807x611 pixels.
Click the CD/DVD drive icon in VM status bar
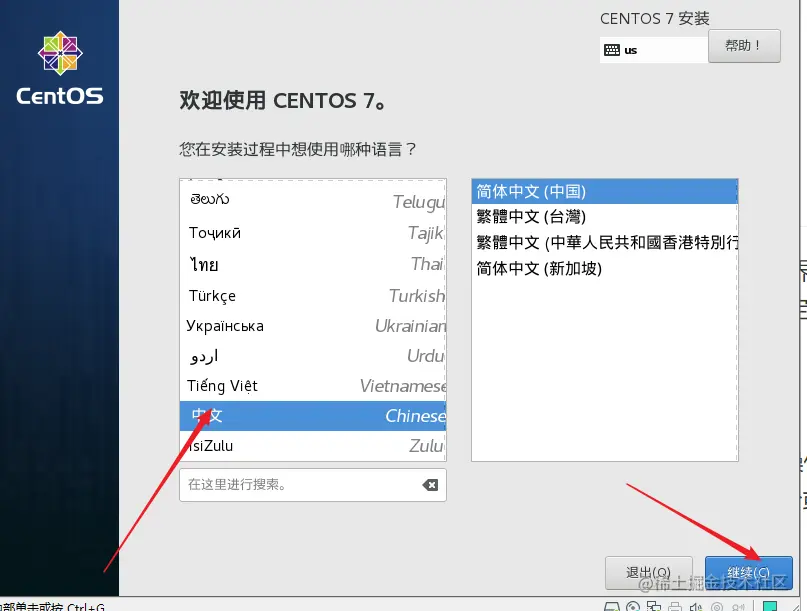633,606
